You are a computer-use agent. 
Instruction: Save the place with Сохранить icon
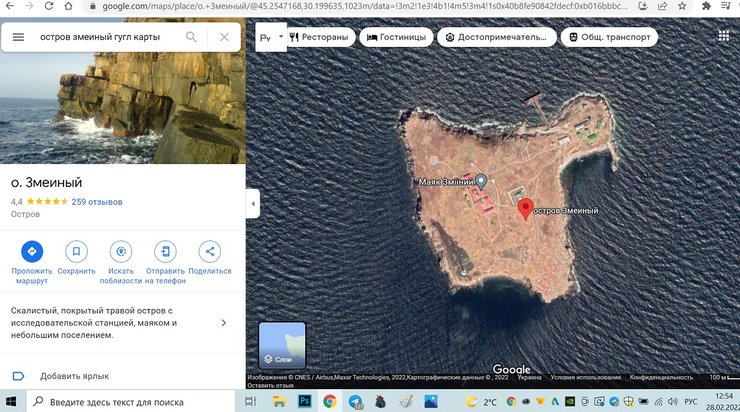click(x=76, y=251)
